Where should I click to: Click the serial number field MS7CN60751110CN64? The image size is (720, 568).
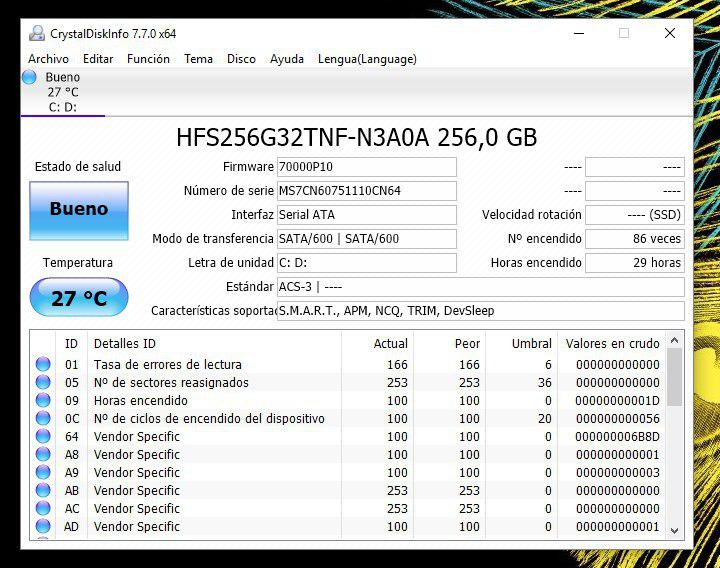pos(366,191)
